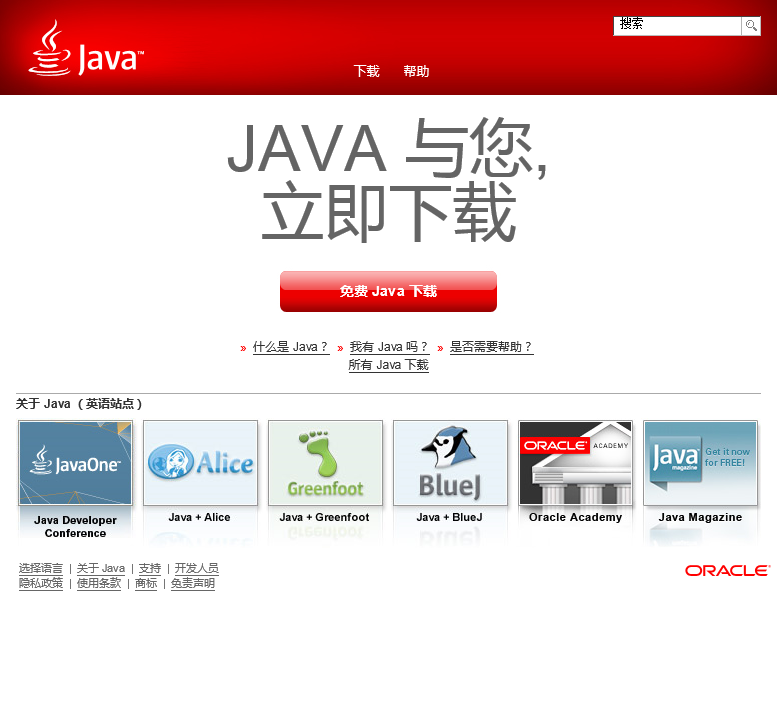The image size is (777, 706).
Task: Focus the 搜索 search input field
Action: (677, 26)
